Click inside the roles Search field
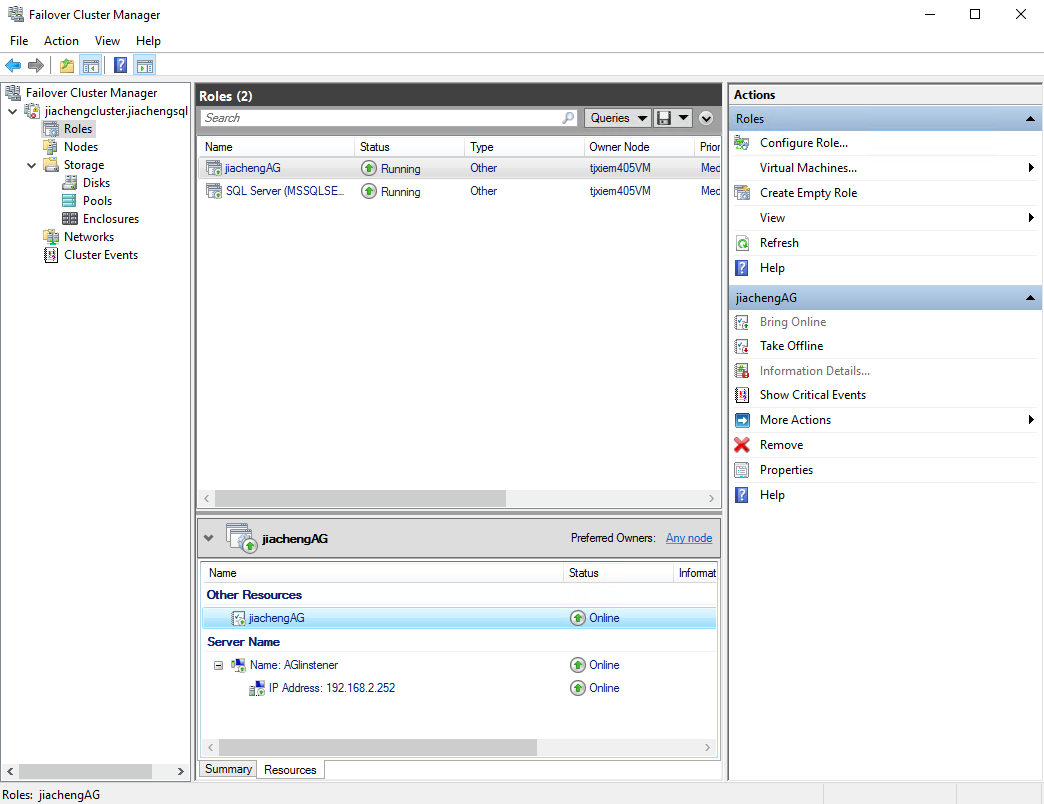 pyautogui.click(x=380, y=118)
